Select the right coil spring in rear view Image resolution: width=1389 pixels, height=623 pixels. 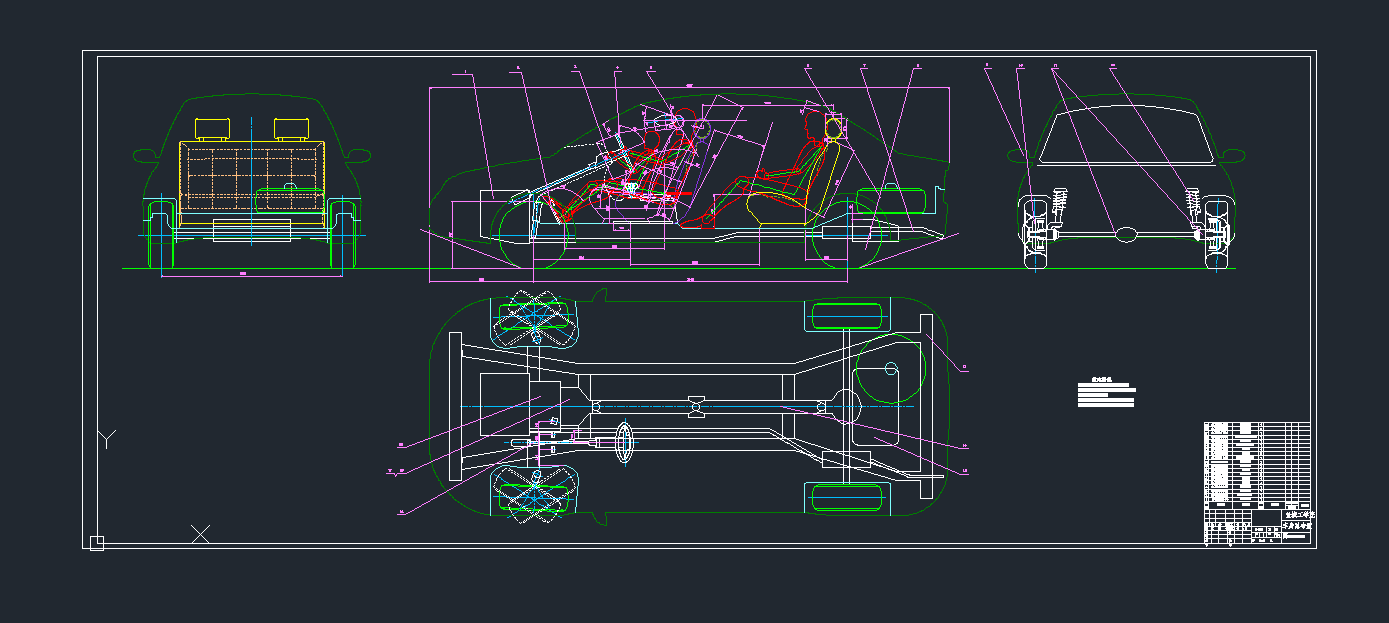pos(1192,206)
